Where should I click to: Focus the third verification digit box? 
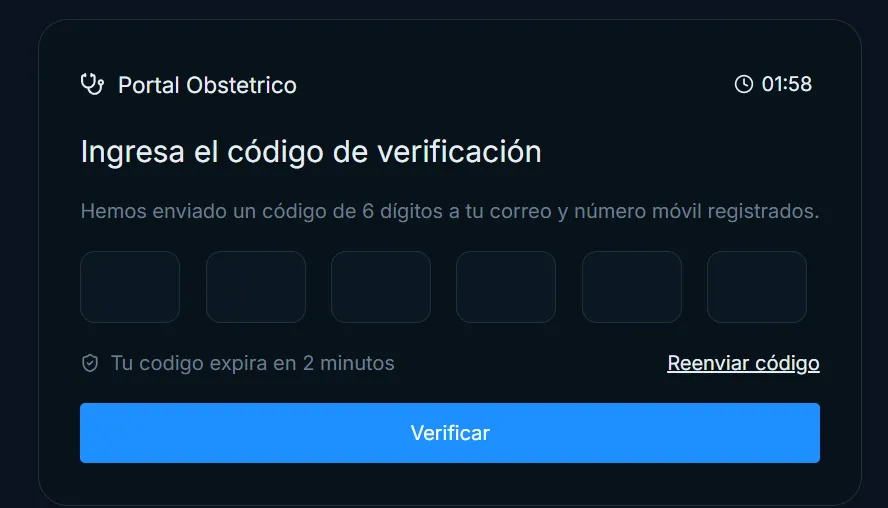point(381,287)
